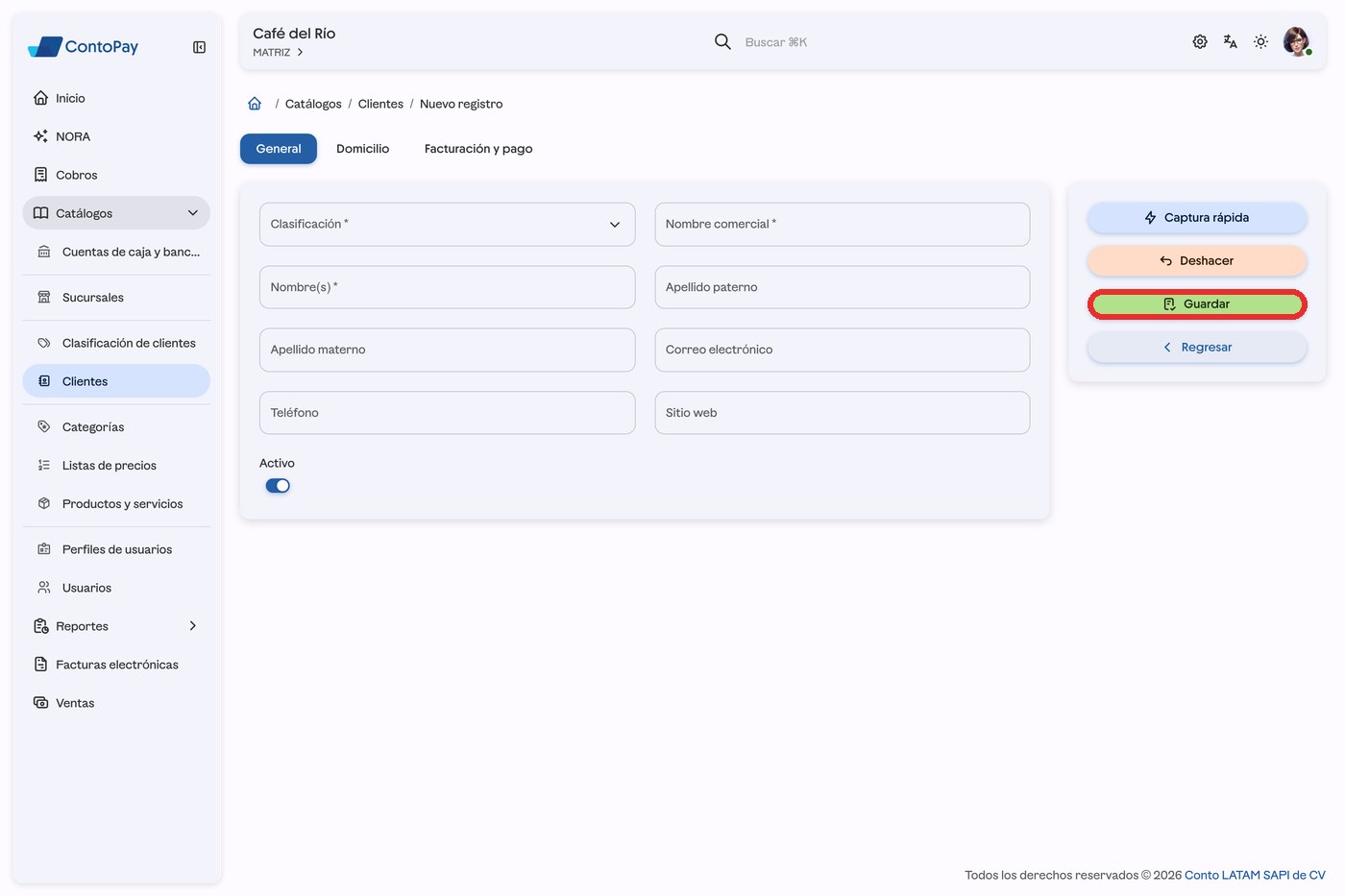Expand the Reportes submenu
This screenshot has width=1345, height=896.
(116, 626)
